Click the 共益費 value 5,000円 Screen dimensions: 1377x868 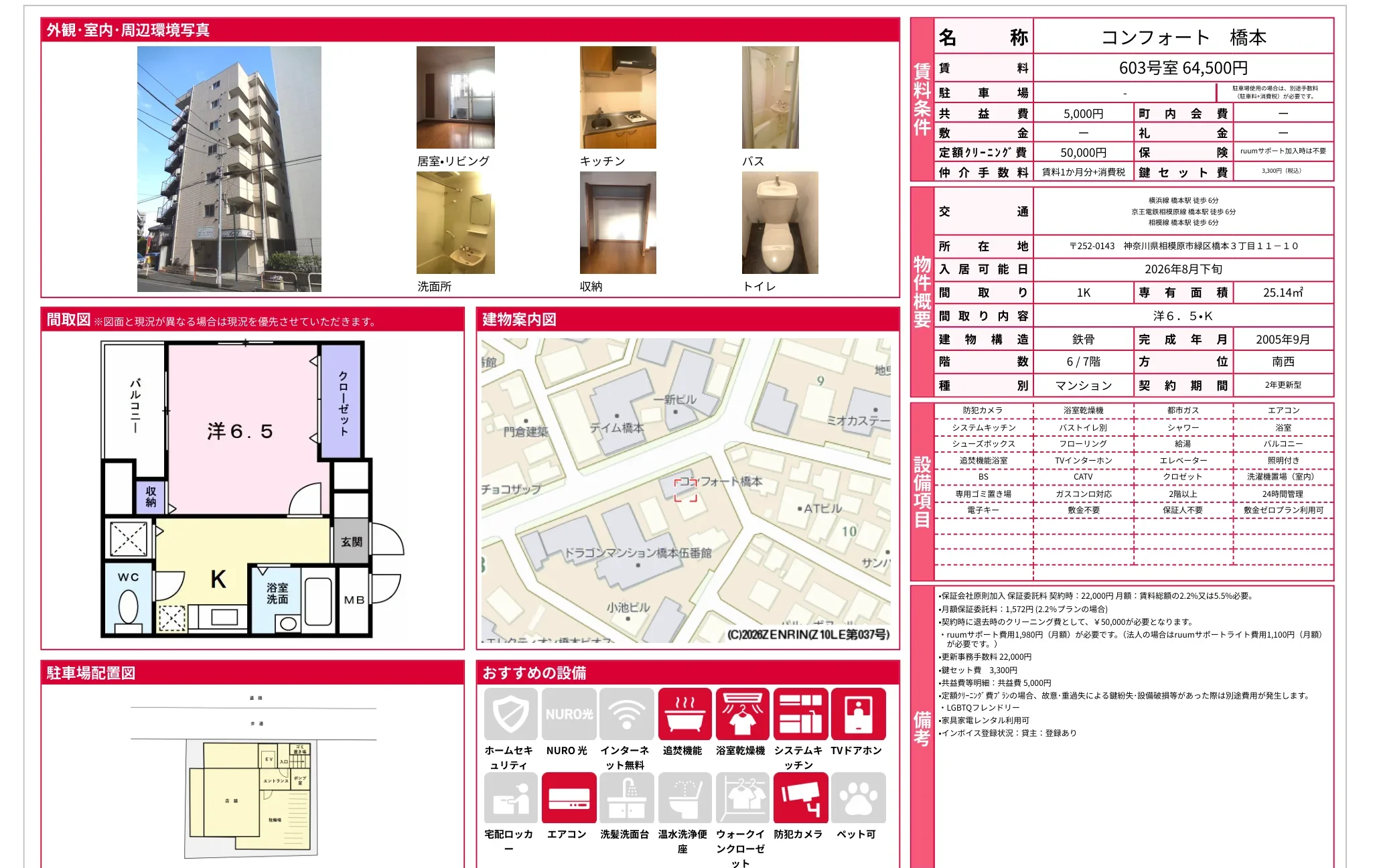1083,114
